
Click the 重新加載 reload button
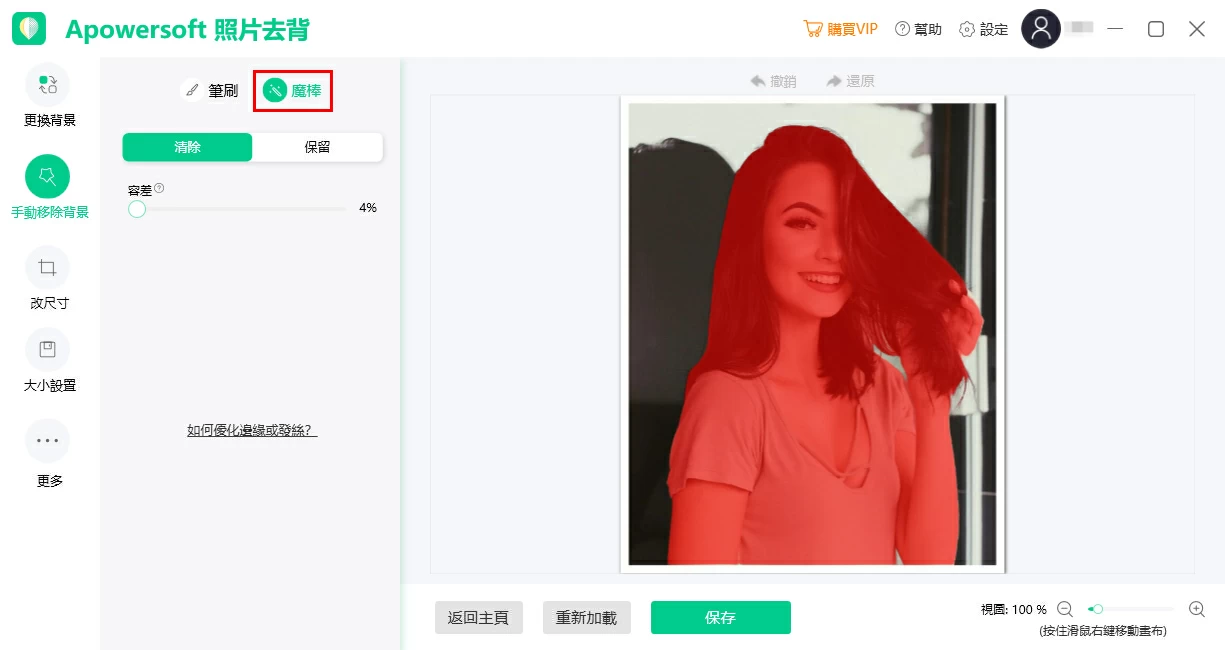pyautogui.click(x=587, y=617)
